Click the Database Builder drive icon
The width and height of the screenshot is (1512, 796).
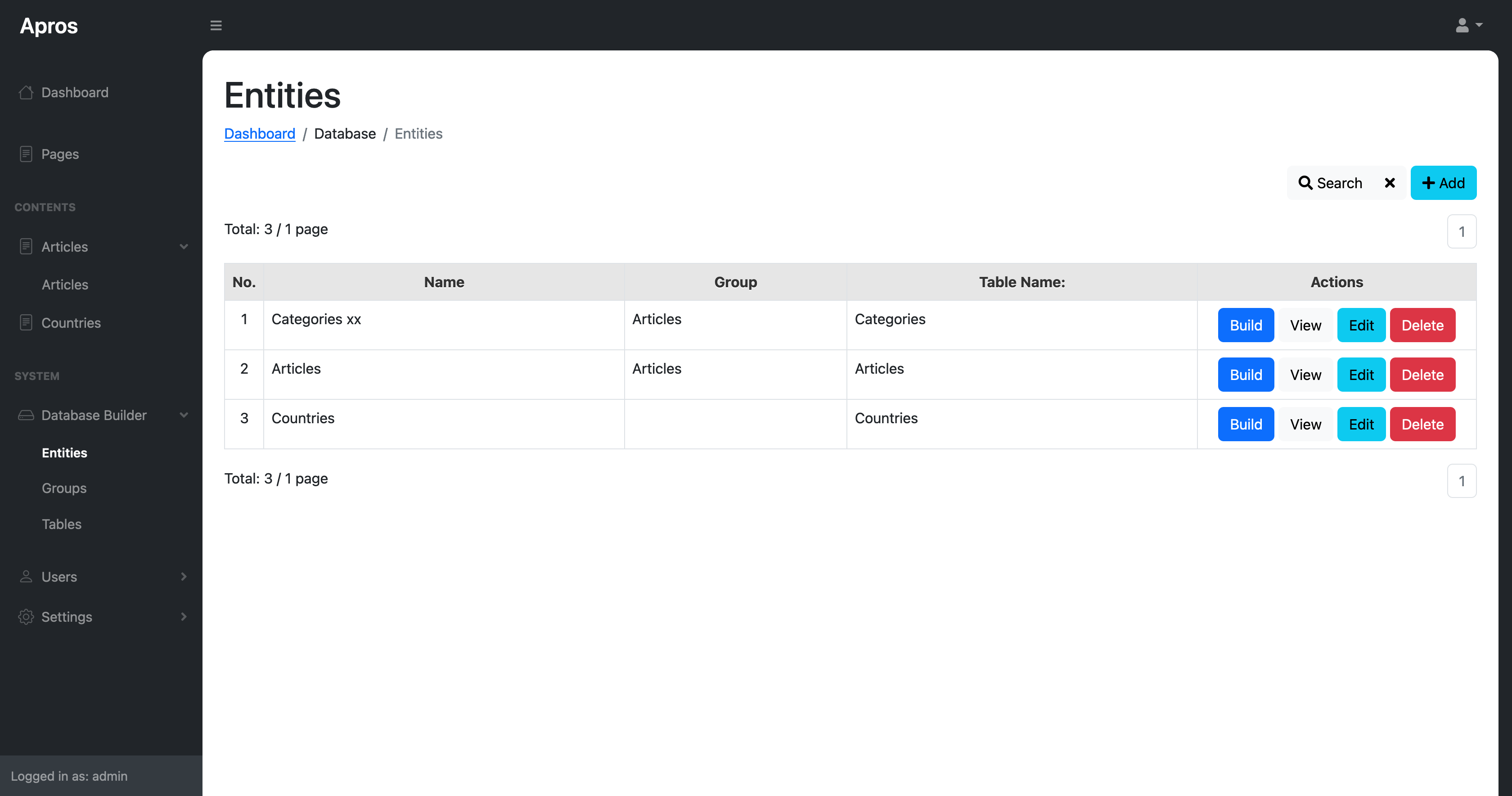click(x=26, y=415)
